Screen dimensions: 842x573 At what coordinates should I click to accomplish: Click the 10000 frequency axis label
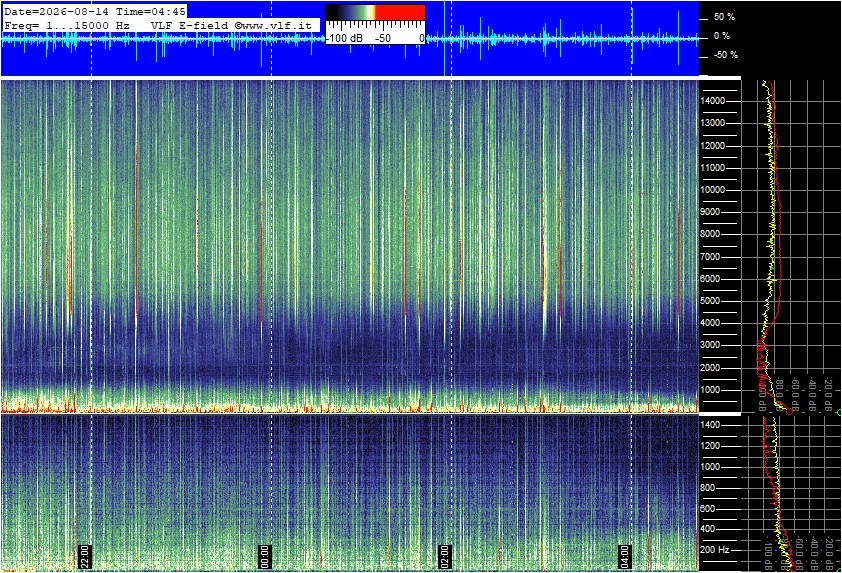coord(713,190)
